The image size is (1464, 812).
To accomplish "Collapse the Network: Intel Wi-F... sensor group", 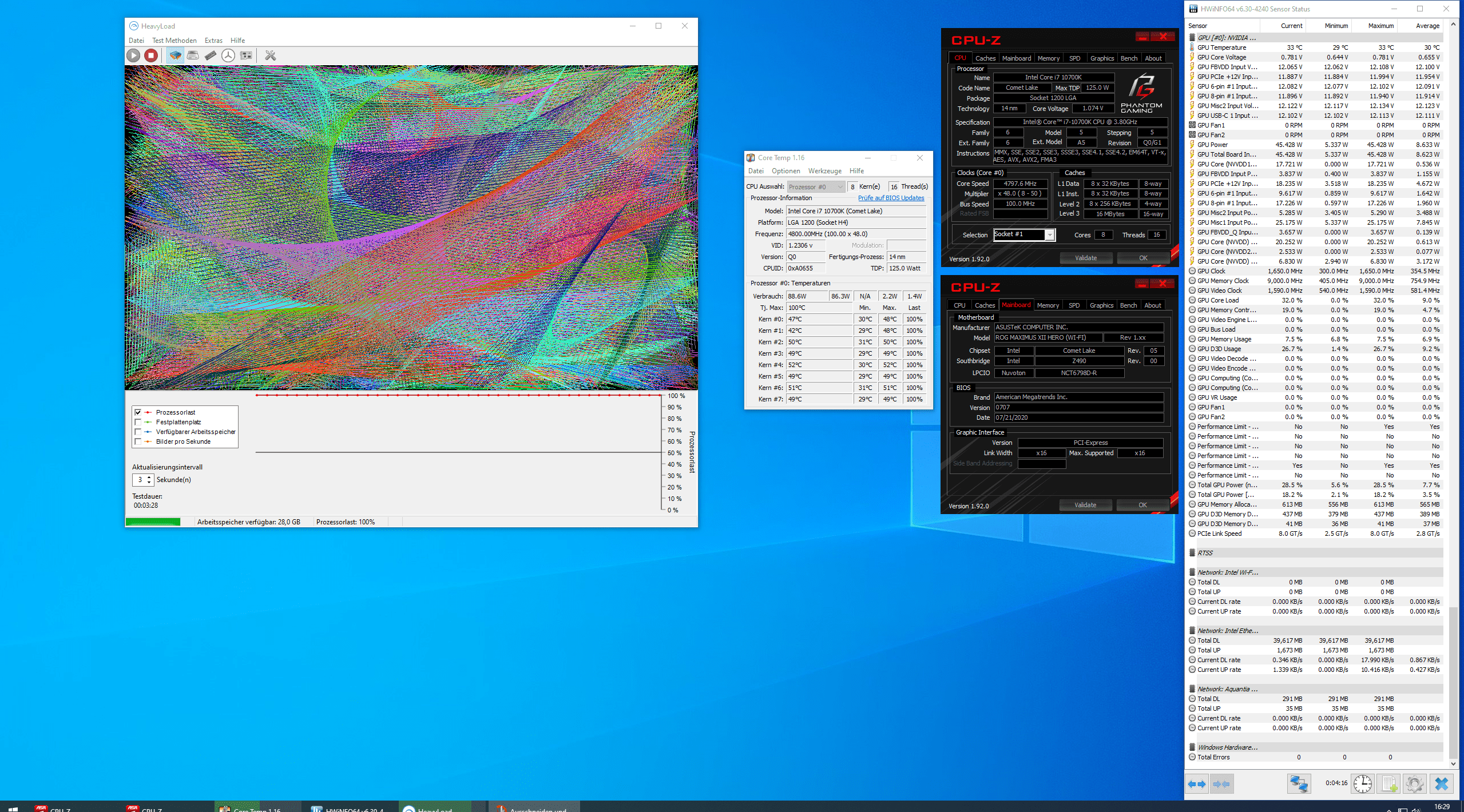I will click(1192, 572).
